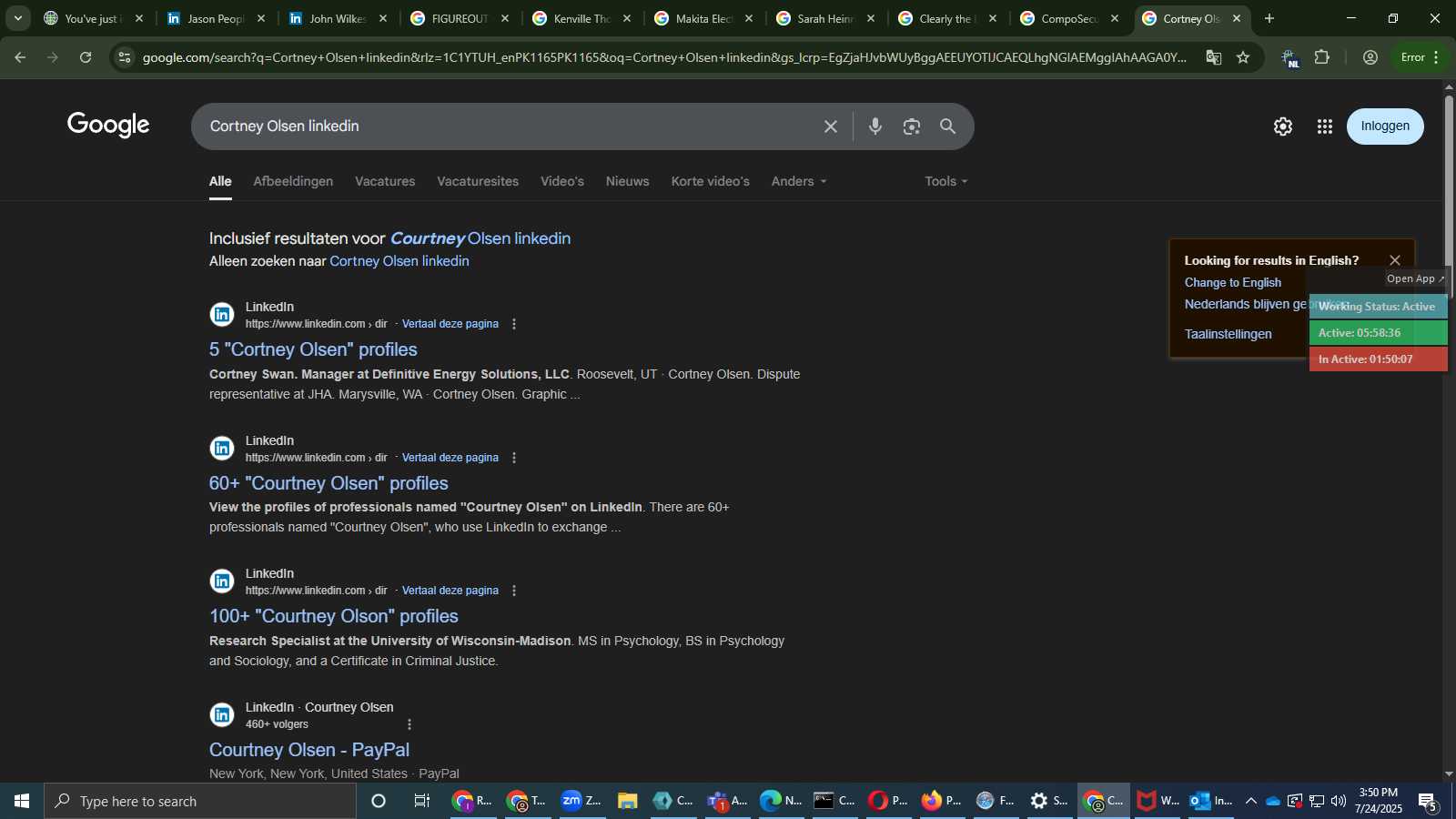1456x819 pixels.
Task: Bookmark this page with the star icon
Action: point(1243,57)
